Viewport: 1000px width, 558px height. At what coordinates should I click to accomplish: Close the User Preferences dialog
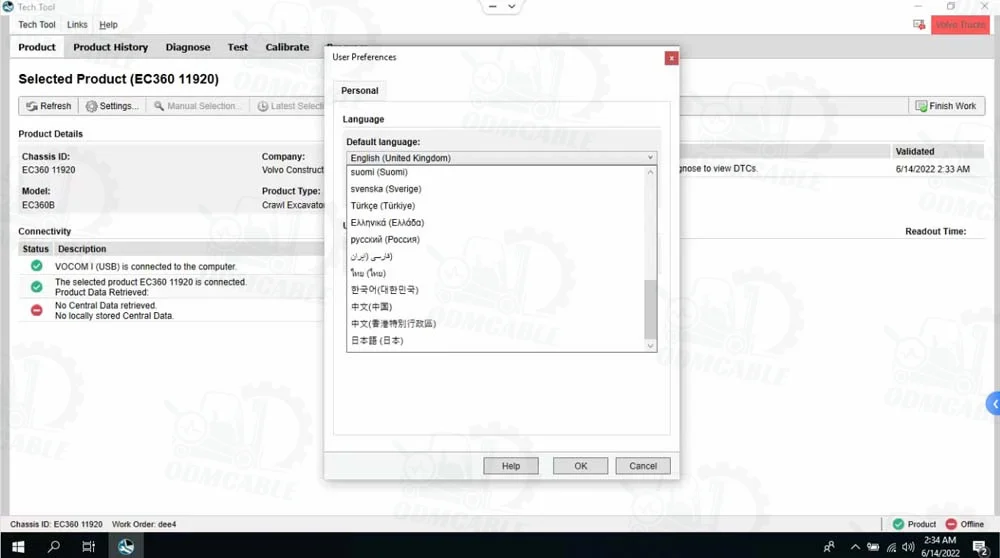click(671, 58)
